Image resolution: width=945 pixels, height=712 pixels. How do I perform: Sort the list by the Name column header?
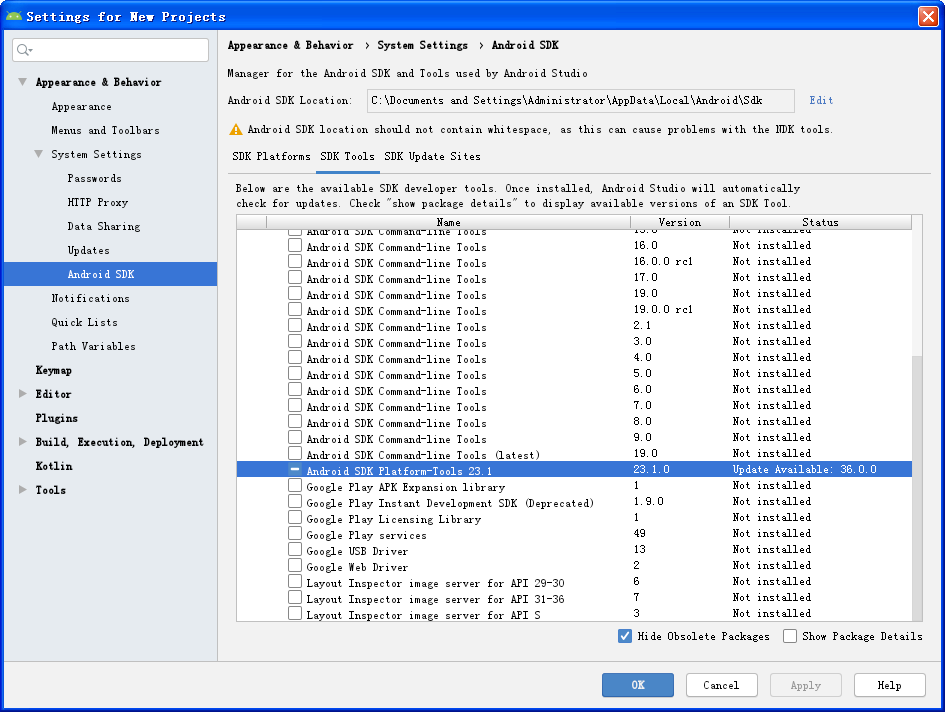(x=448, y=222)
